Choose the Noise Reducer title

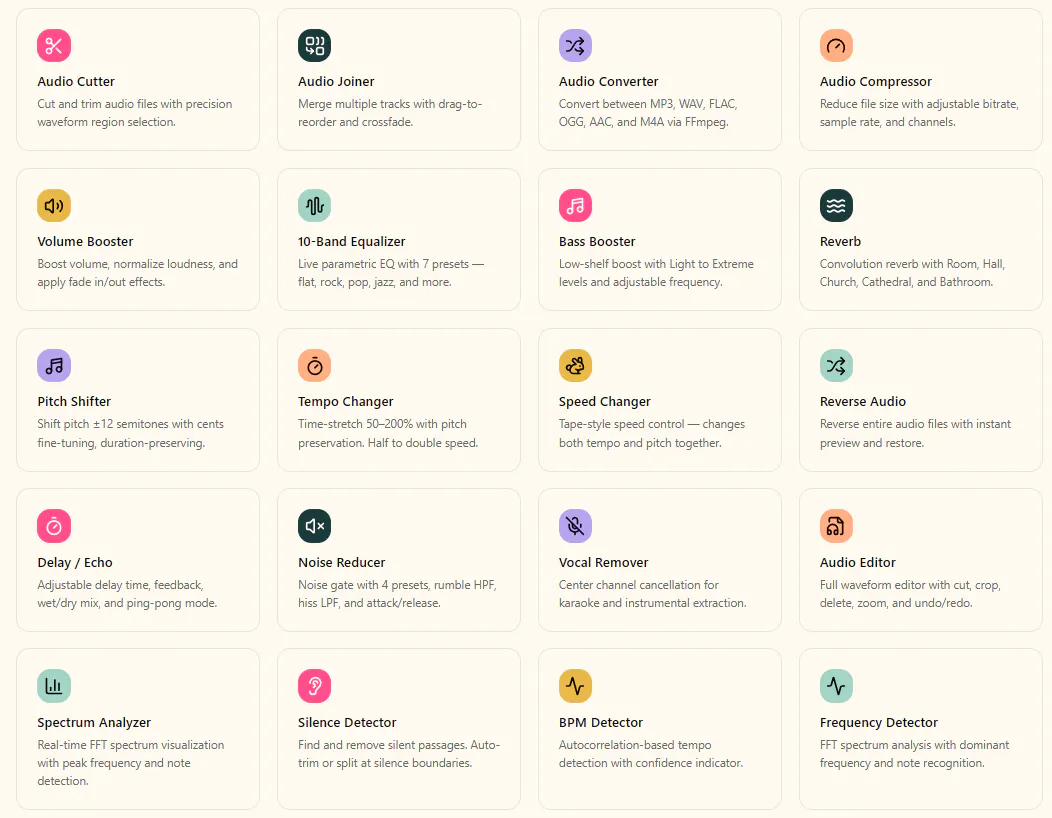click(x=341, y=562)
